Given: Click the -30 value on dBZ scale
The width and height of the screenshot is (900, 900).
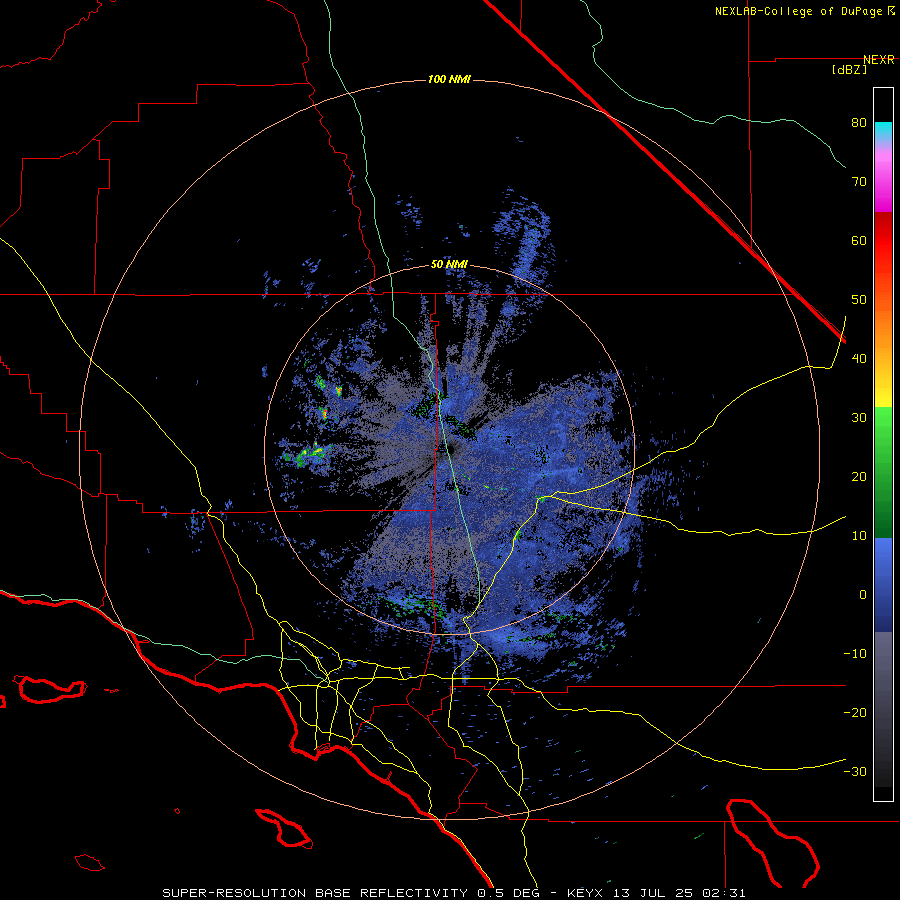Looking at the screenshot, I should (855, 772).
